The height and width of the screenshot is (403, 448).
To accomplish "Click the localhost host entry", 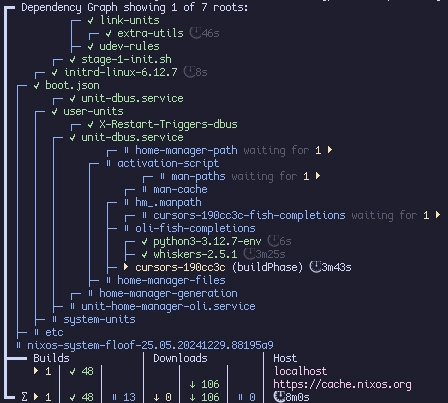I will 300,371.
